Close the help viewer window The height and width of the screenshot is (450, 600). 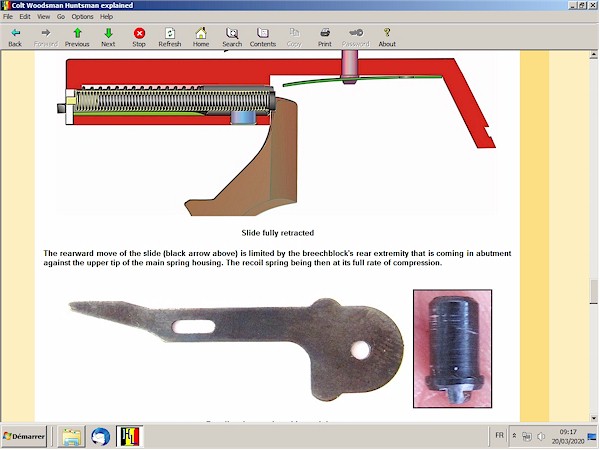[x=592, y=5]
